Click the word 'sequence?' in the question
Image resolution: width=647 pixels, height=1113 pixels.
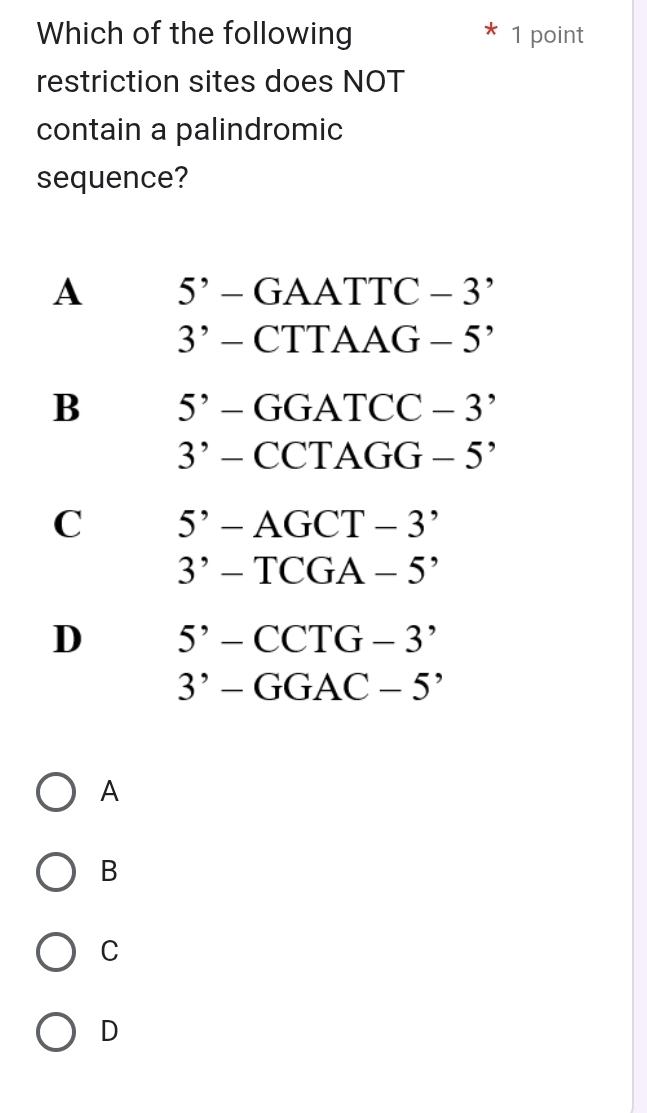coord(113,178)
